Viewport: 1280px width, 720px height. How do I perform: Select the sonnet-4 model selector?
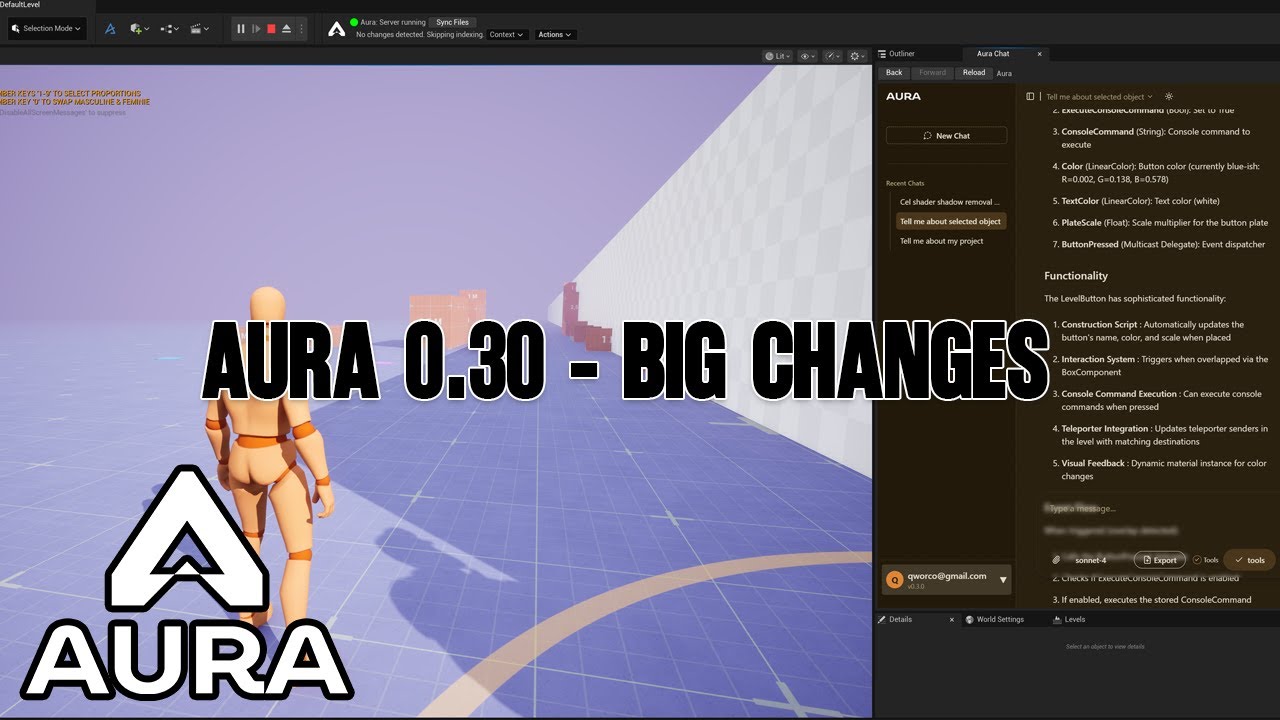[1091, 560]
